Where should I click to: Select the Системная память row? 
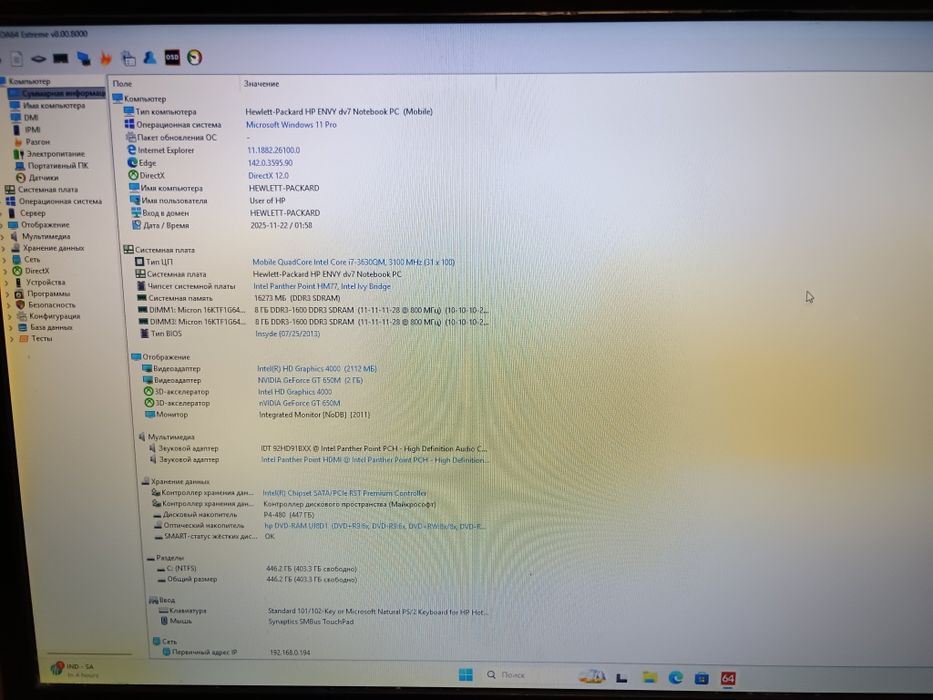[x=239, y=298]
